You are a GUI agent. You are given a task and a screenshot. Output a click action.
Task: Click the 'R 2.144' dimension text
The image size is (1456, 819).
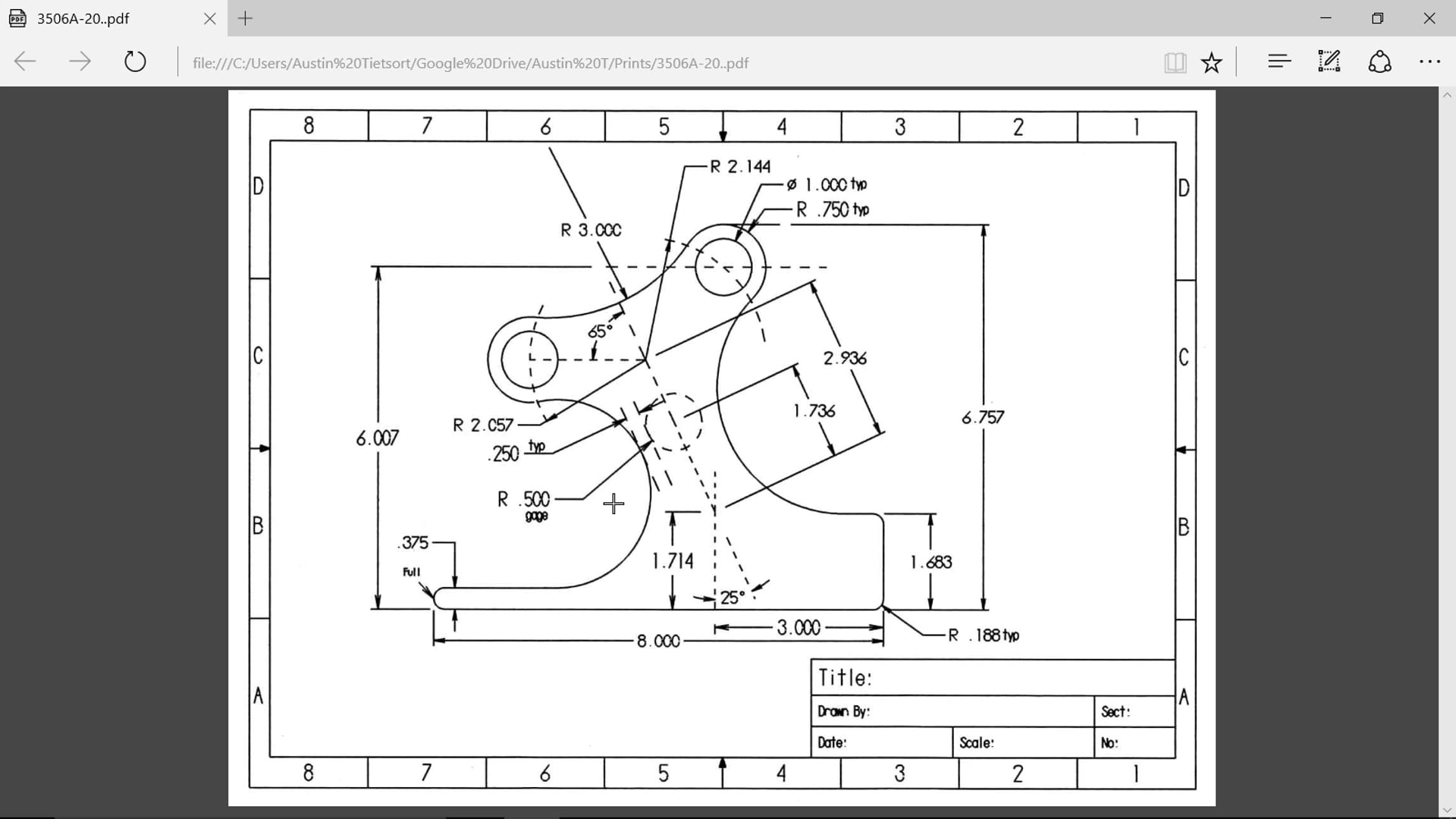(740, 167)
